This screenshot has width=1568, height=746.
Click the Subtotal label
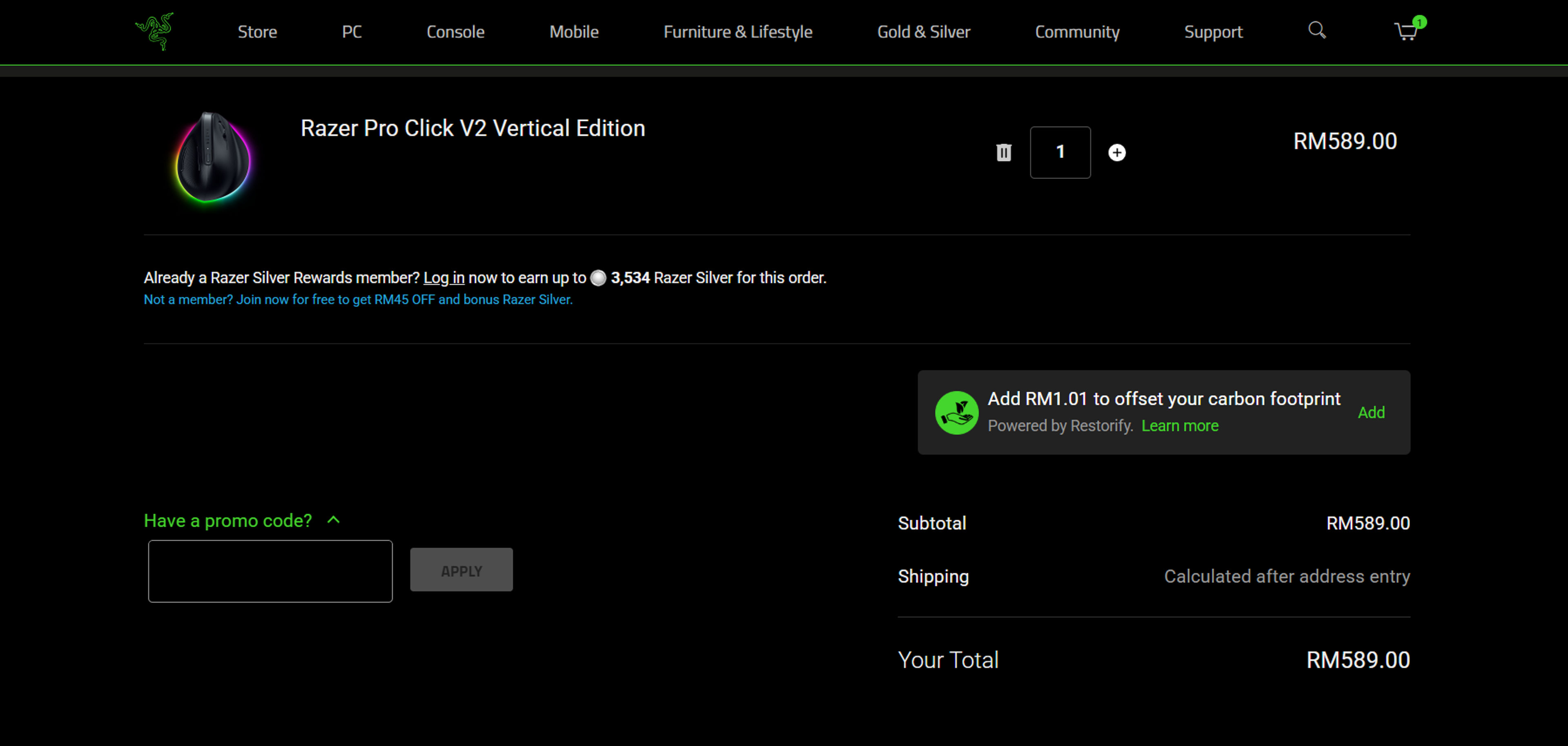pos(932,523)
